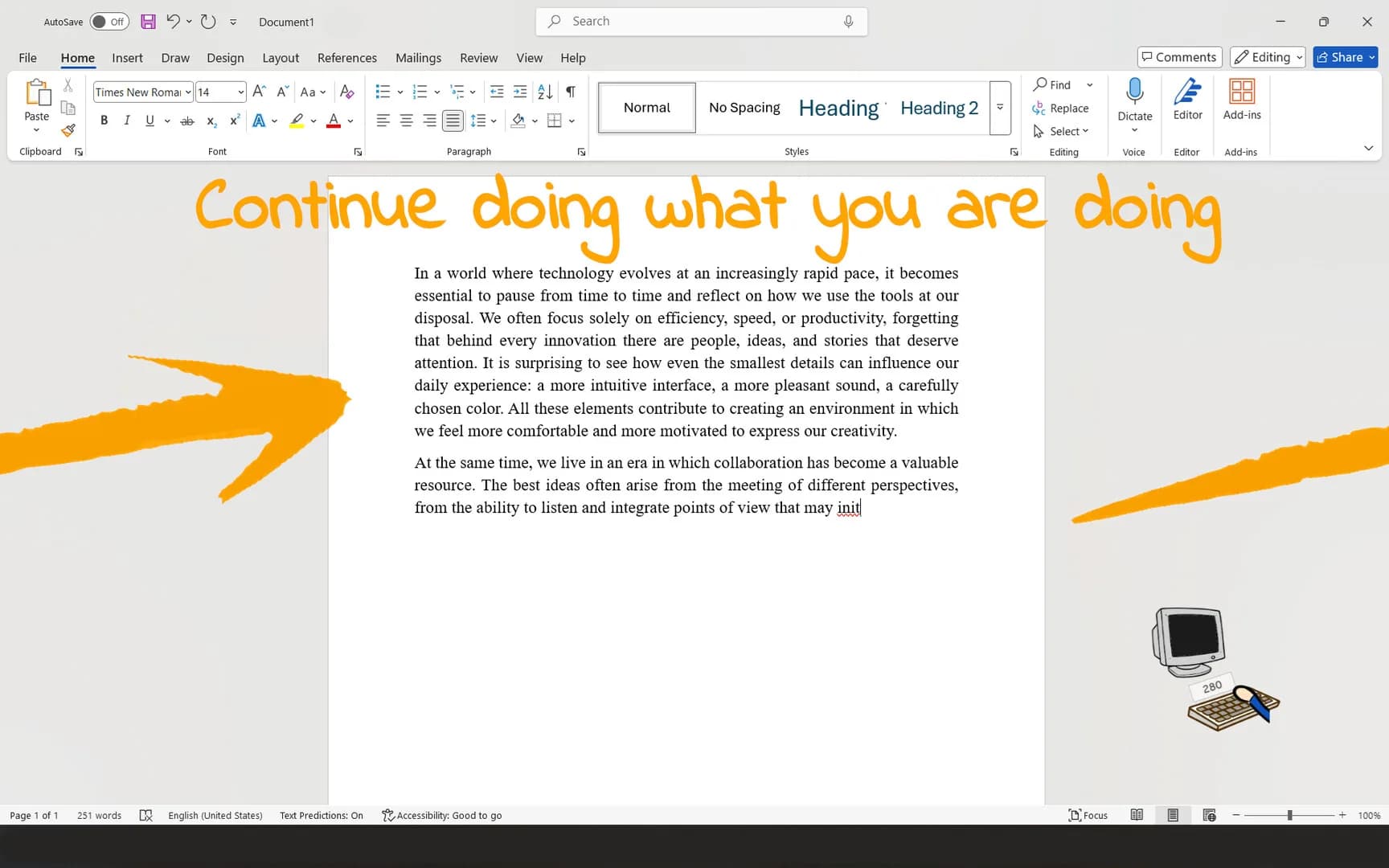Open the font name dropdown
Screen dimensions: 1389x868
click(x=188, y=92)
